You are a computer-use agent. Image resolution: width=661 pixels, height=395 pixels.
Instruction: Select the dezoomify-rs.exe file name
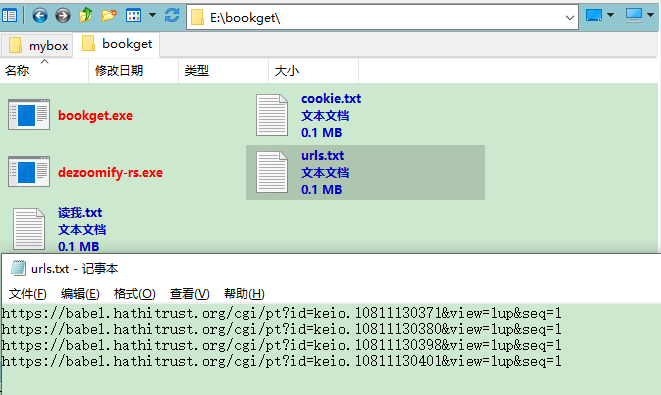[x=110, y=172]
